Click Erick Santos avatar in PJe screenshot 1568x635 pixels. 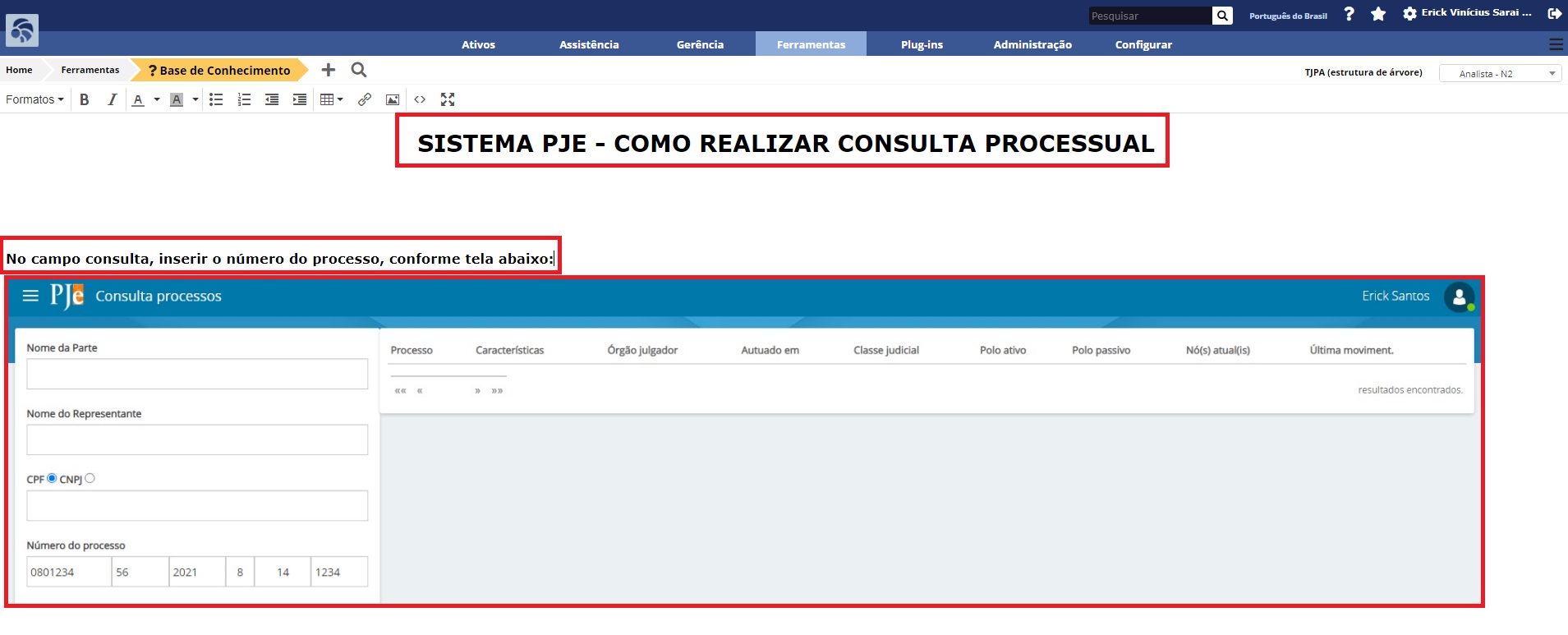pos(1460,297)
